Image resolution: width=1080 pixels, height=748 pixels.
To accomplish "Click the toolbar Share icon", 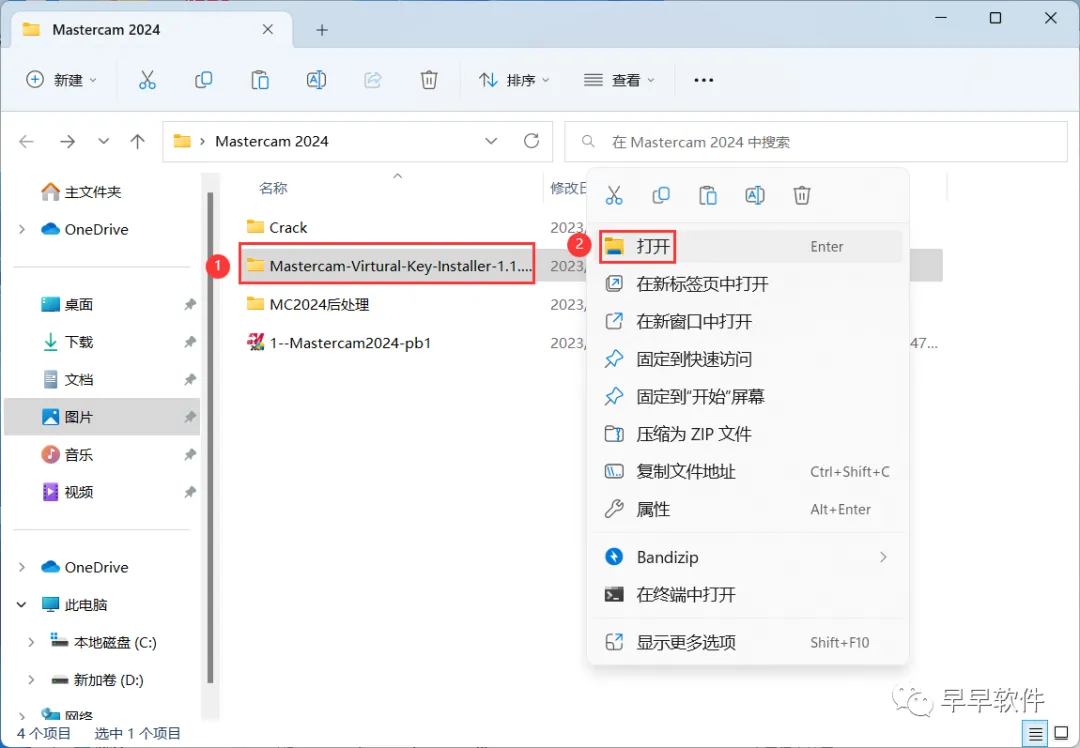I will point(373,80).
